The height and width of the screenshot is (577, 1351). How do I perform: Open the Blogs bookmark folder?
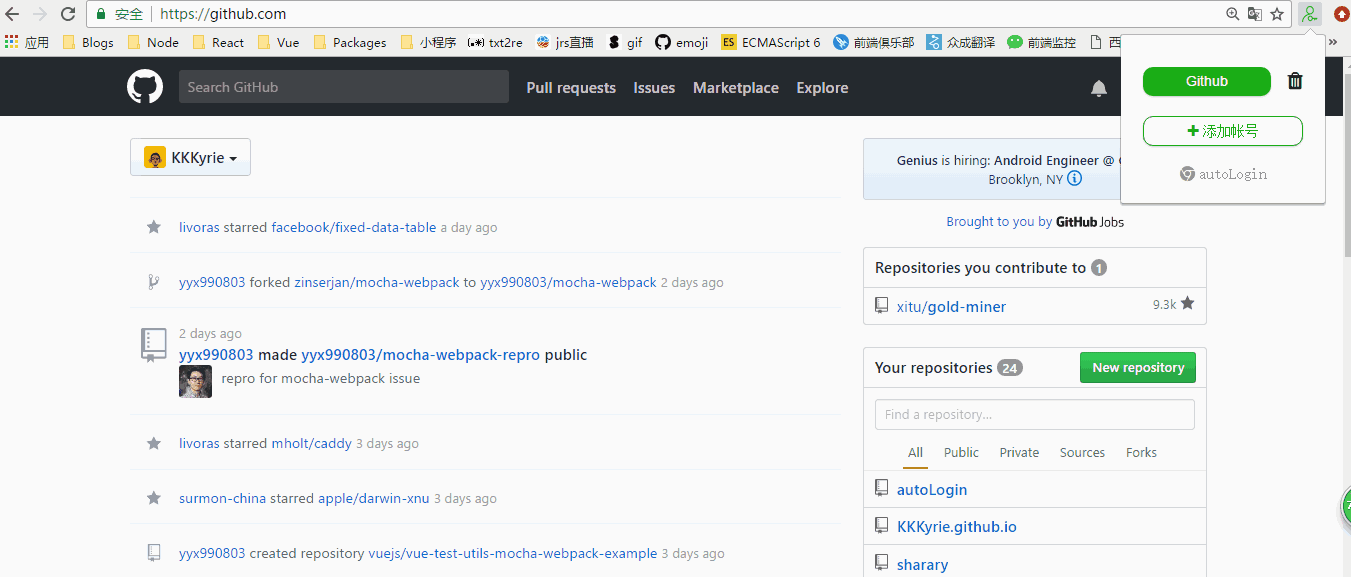(x=88, y=42)
